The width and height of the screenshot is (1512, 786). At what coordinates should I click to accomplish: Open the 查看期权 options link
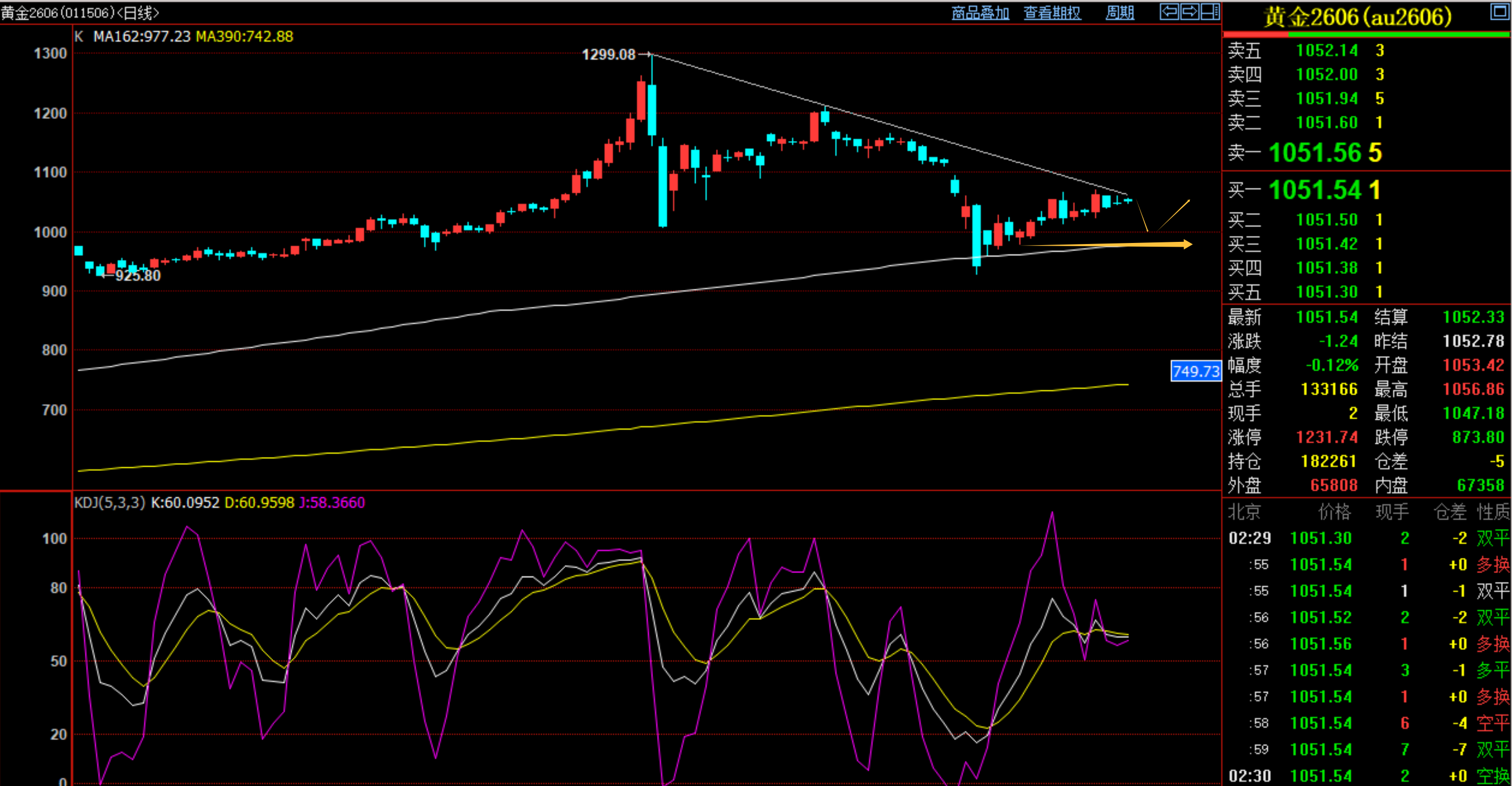[1052, 13]
